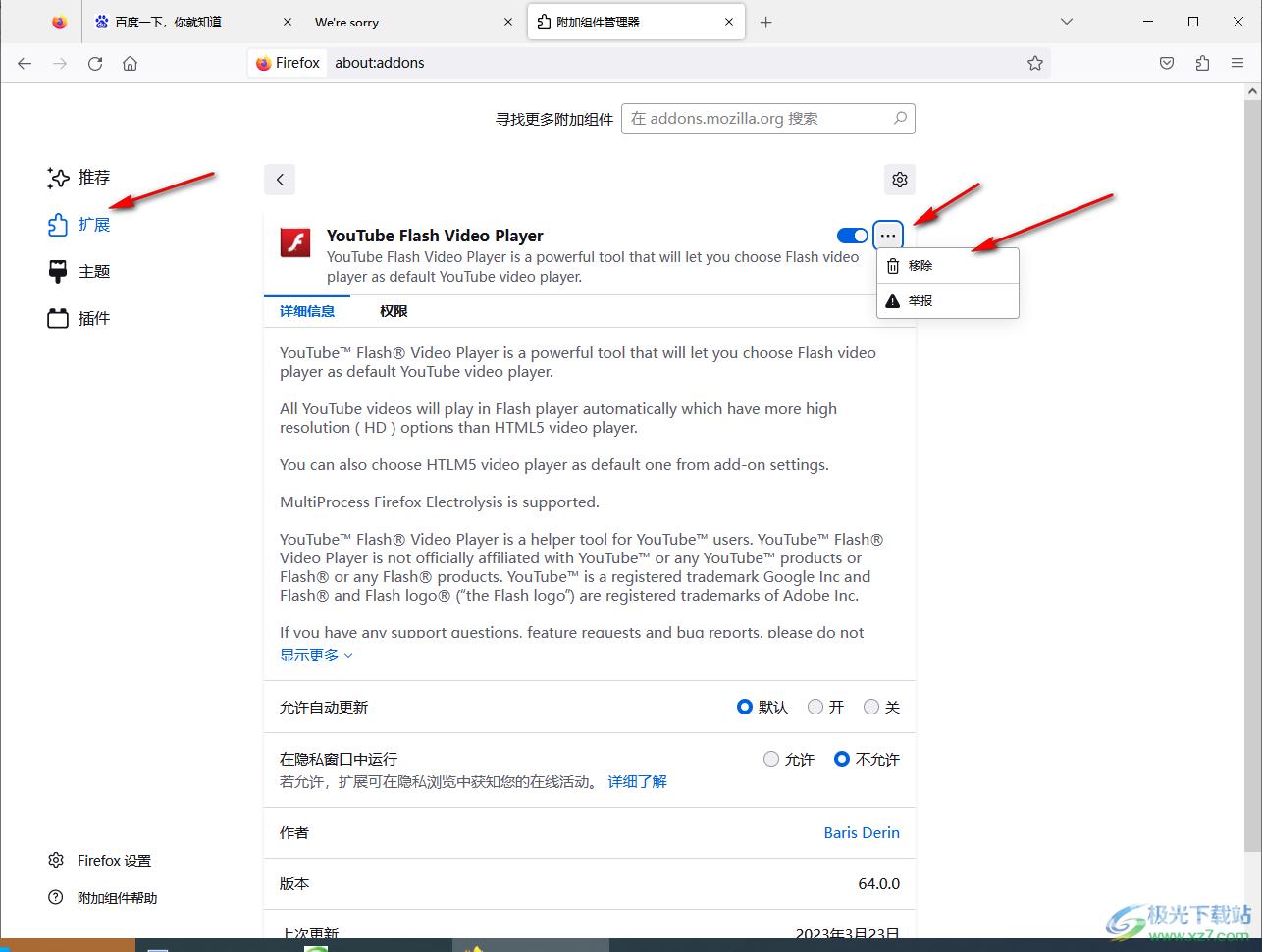Close the We're sorry tab

508,22
